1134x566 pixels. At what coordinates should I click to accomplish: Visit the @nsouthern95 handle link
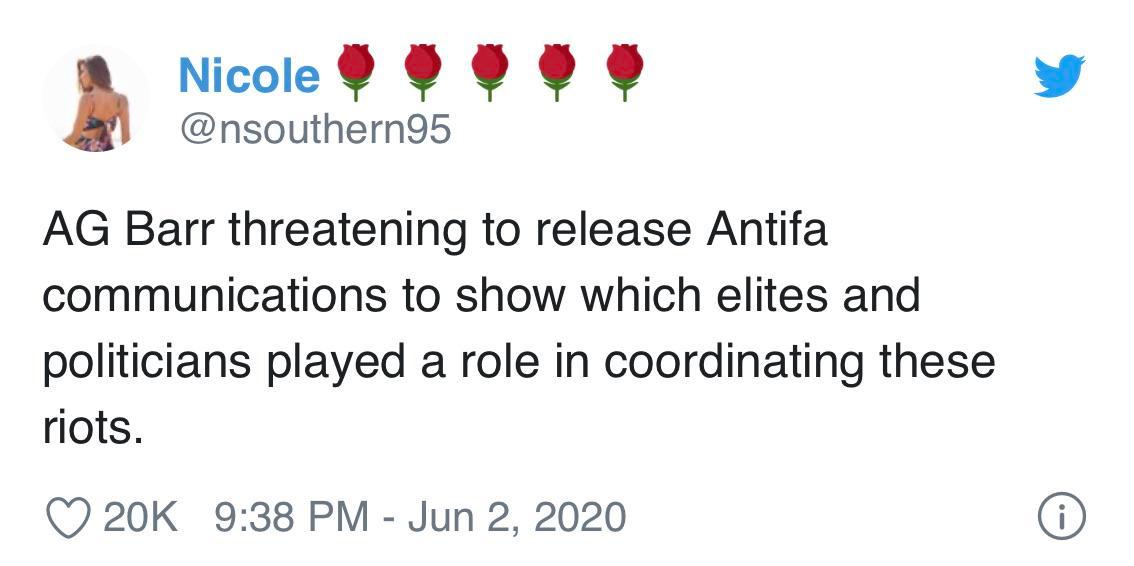314,129
